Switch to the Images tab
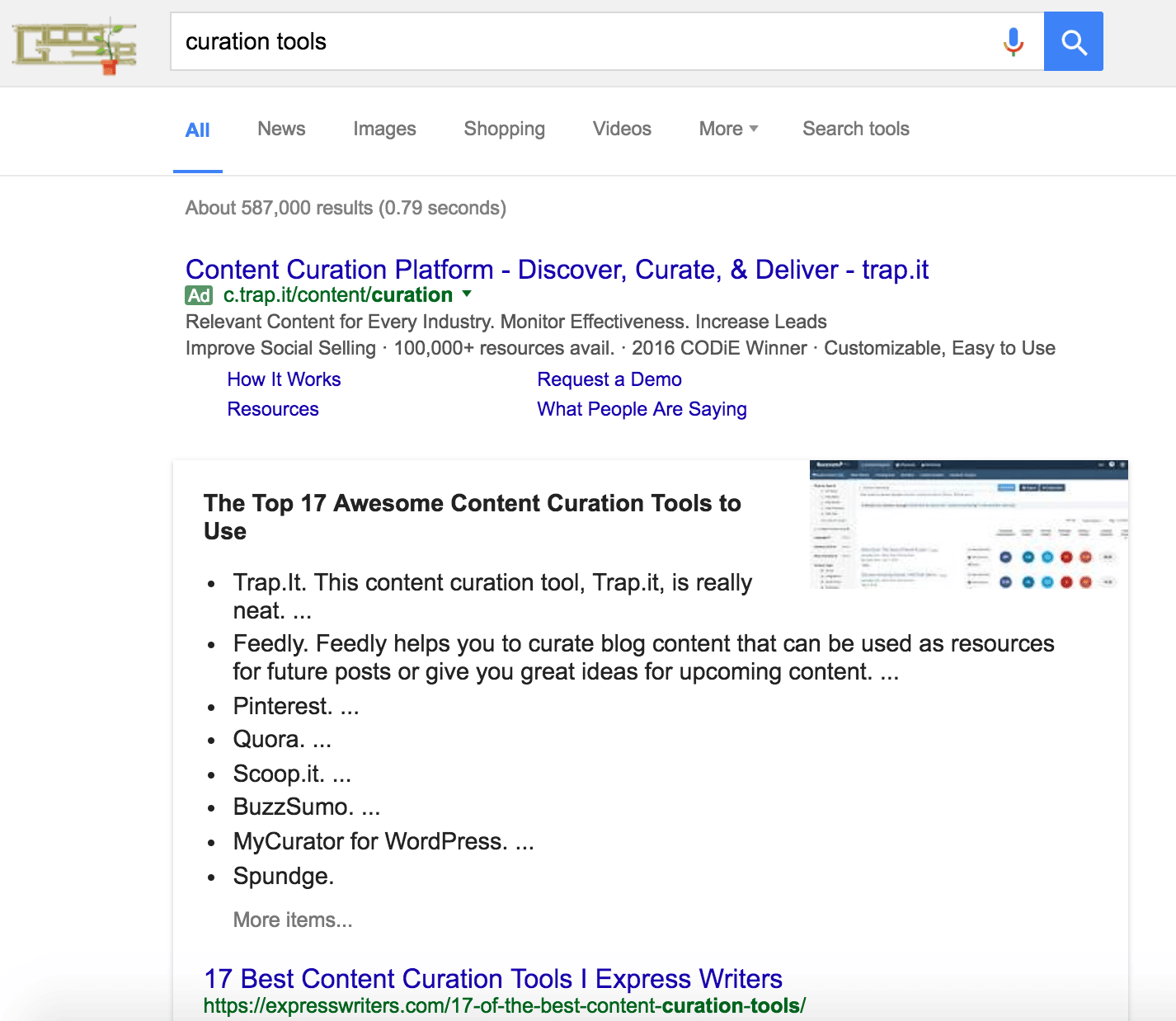 click(x=384, y=129)
